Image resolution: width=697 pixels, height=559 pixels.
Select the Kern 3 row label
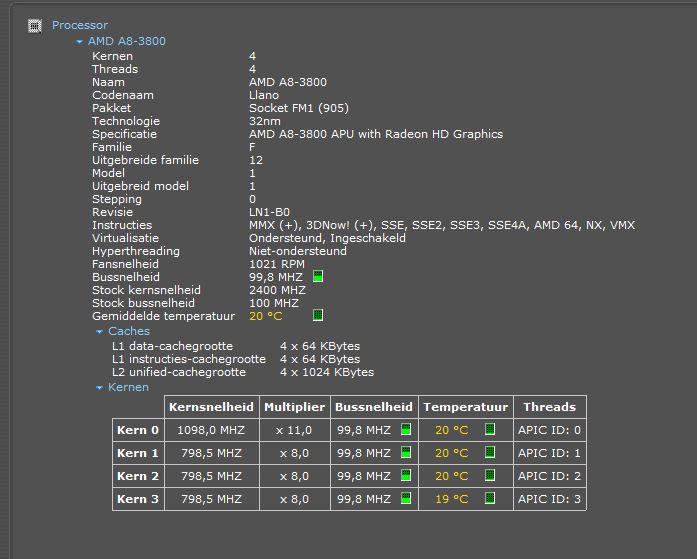(138, 499)
